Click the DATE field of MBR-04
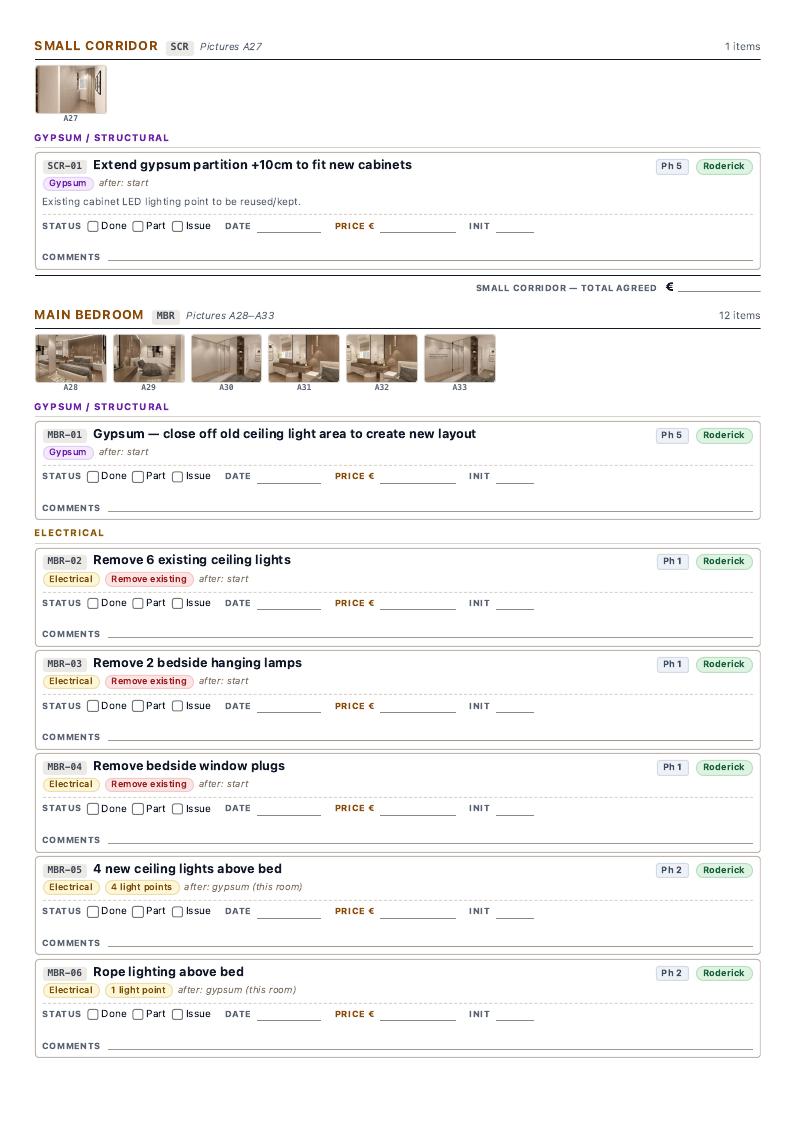The height and width of the screenshot is (1124, 795). pyautogui.click(x=289, y=809)
